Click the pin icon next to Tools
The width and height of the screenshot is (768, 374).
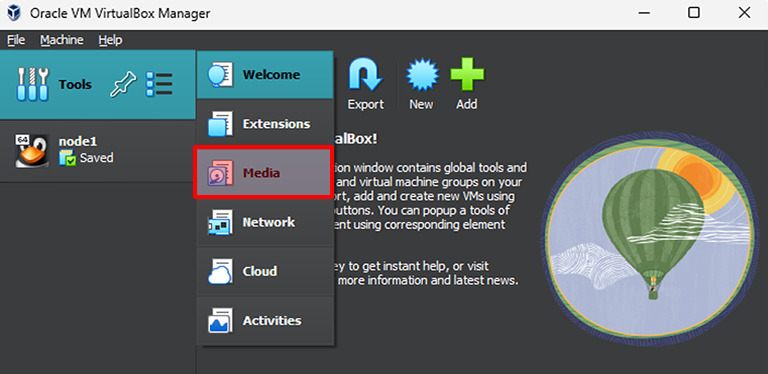123,85
